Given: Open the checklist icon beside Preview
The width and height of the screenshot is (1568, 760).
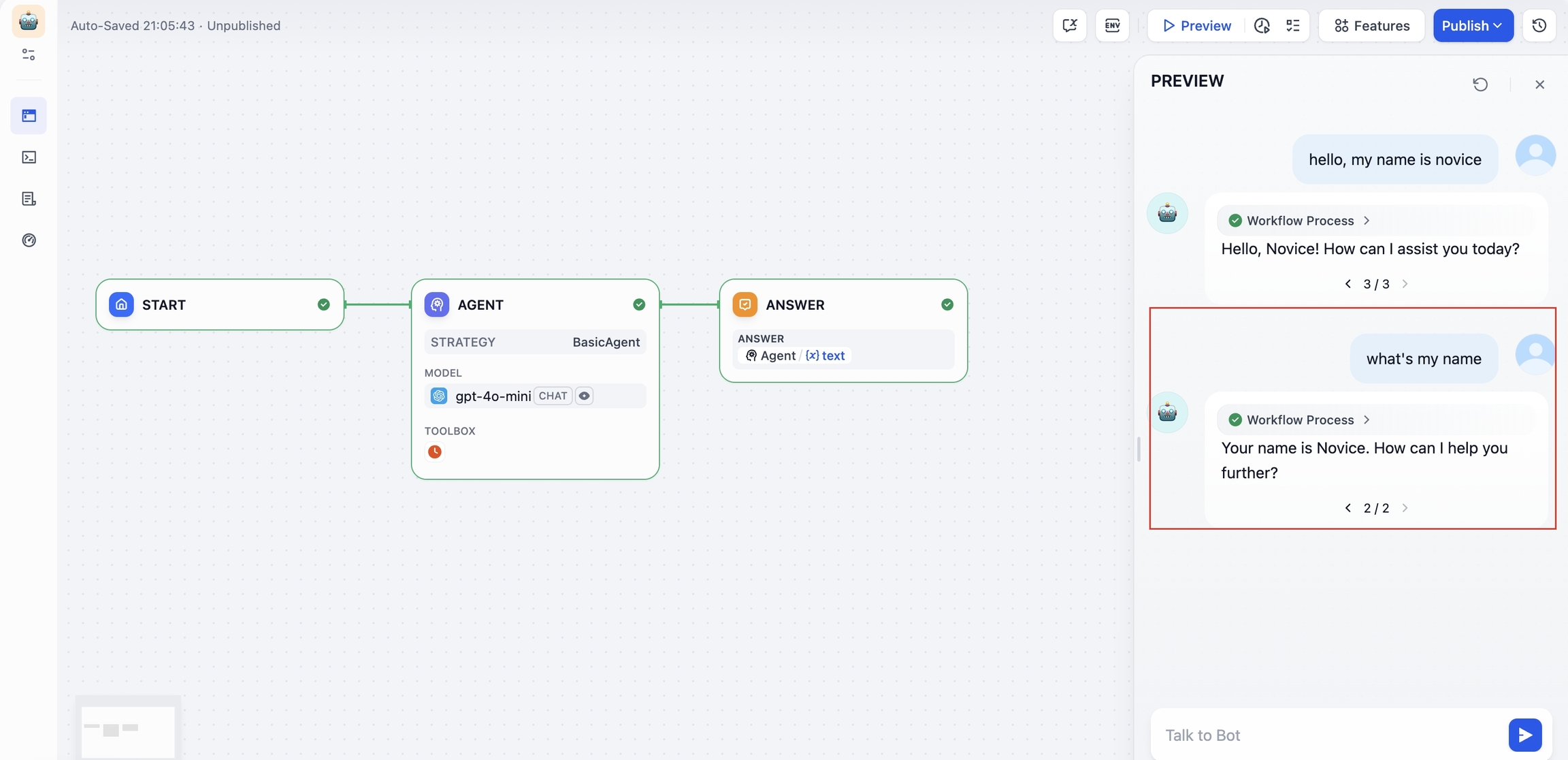Looking at the screenshot, I should 1292,26.
